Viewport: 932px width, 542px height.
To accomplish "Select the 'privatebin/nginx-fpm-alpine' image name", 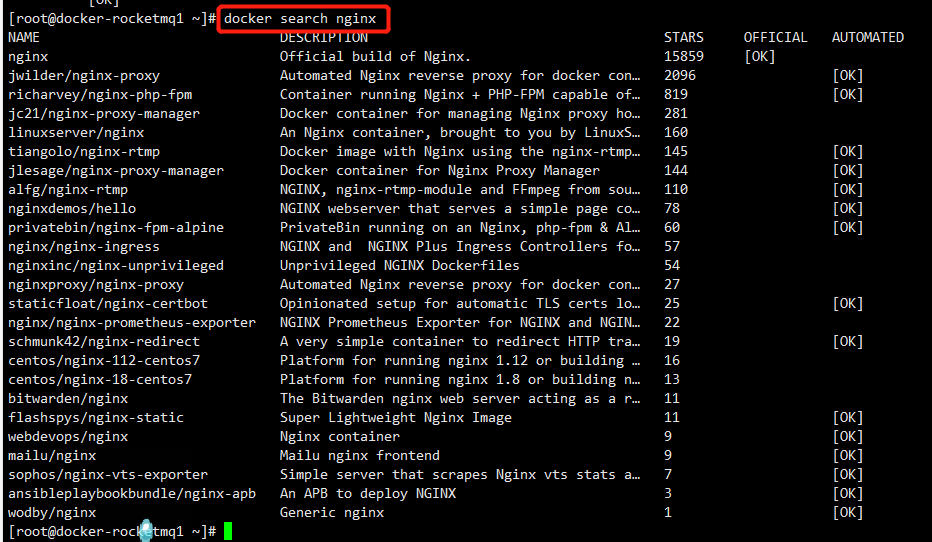I will [116, 228].
